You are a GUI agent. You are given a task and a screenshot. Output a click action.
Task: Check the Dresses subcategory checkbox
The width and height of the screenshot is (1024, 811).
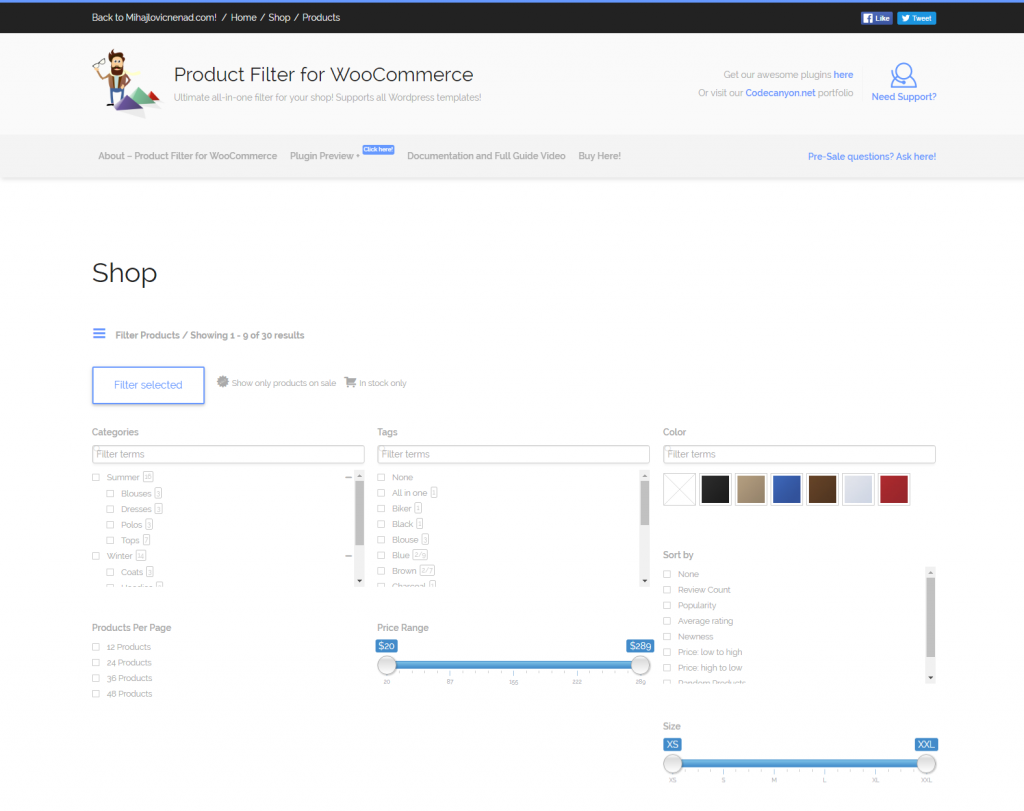point(110,509)
